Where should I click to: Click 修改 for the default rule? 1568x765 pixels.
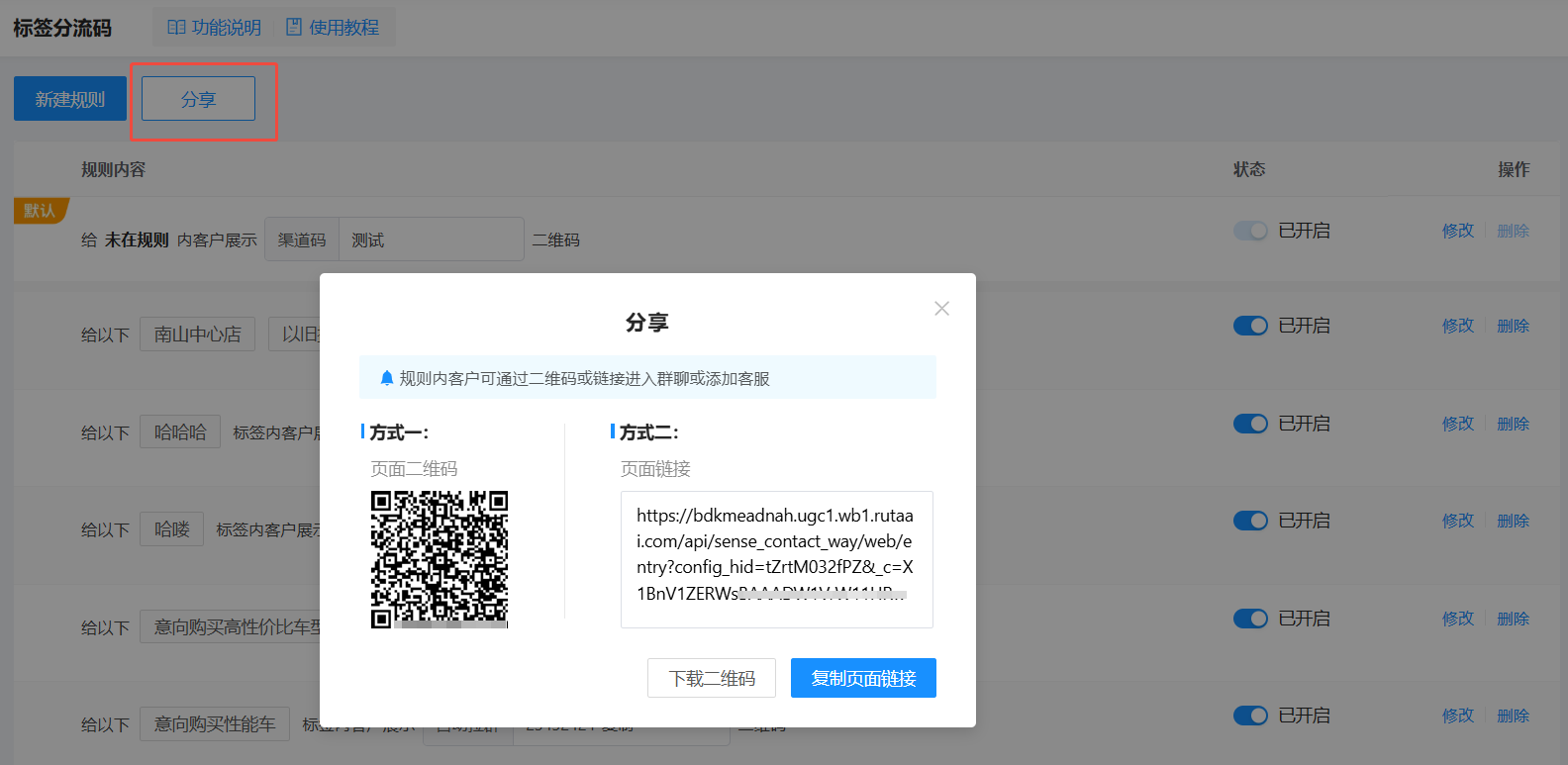(1458, 231)
